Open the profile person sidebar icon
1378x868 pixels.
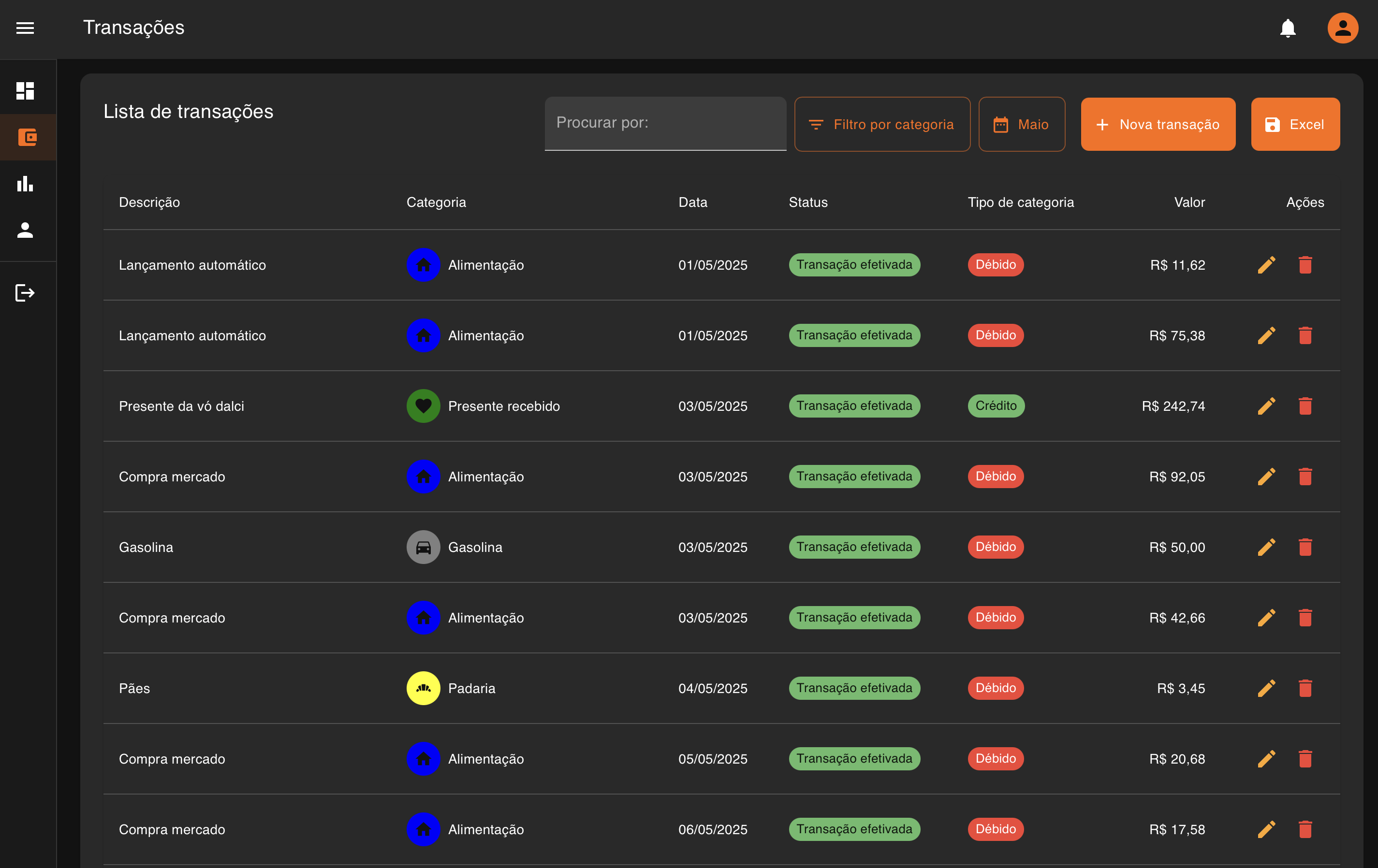(x=25, y=230)
